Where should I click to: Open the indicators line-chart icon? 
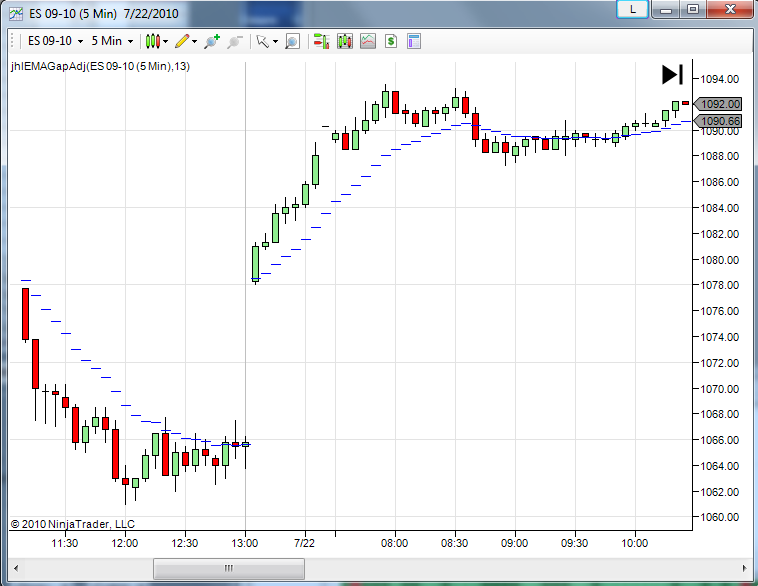point(368,42)
